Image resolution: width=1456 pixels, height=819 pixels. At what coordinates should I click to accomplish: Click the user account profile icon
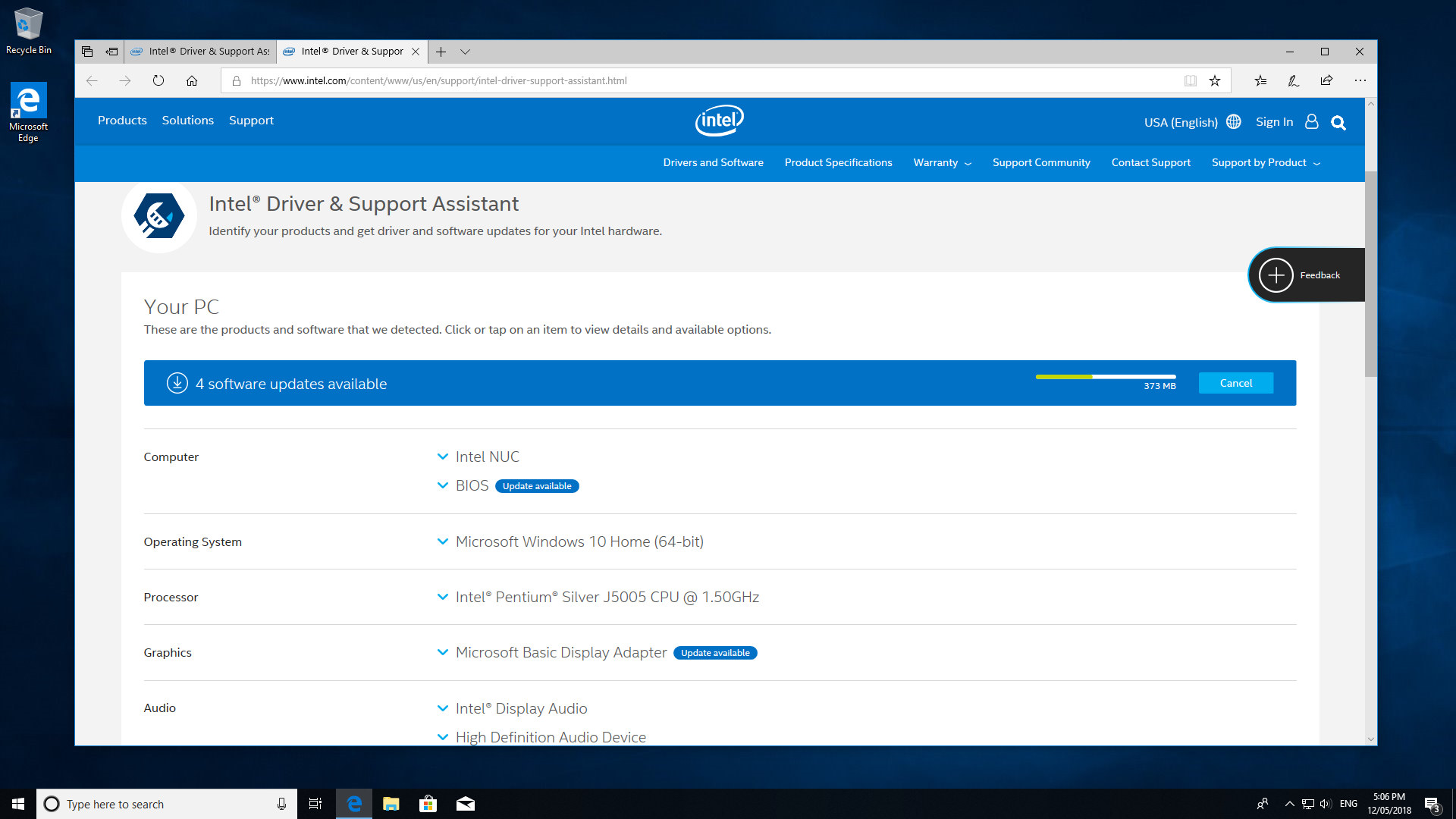point(1312,121)
